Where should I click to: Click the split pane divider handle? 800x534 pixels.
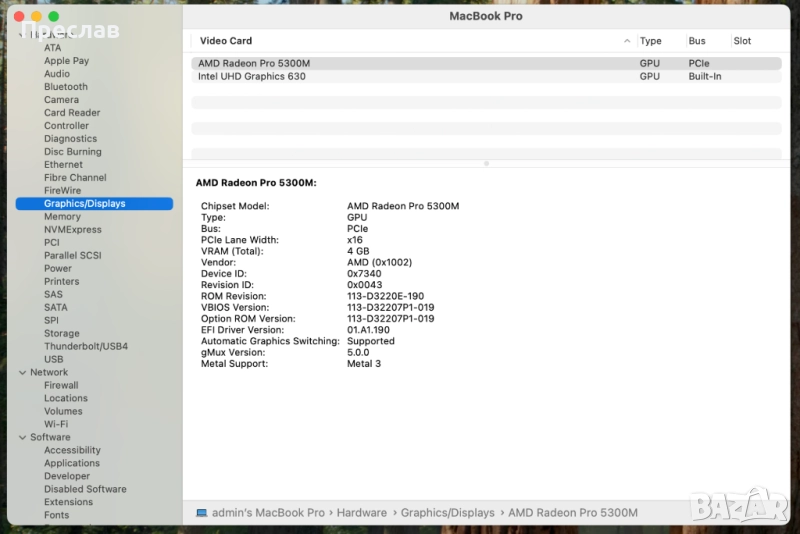(486, 163)
